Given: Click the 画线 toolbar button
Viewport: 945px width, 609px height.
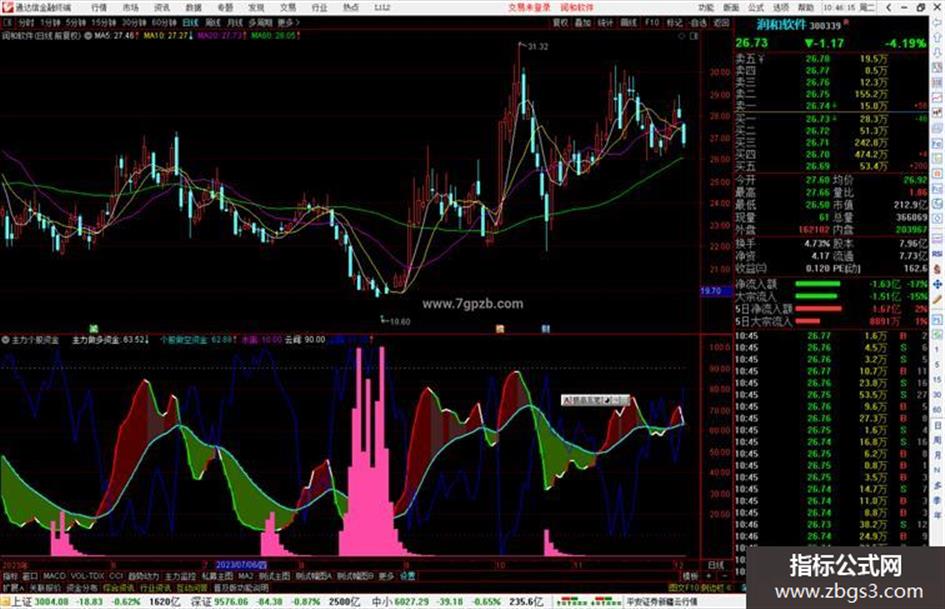Looking at the screenshot, I should click(629, 22).
